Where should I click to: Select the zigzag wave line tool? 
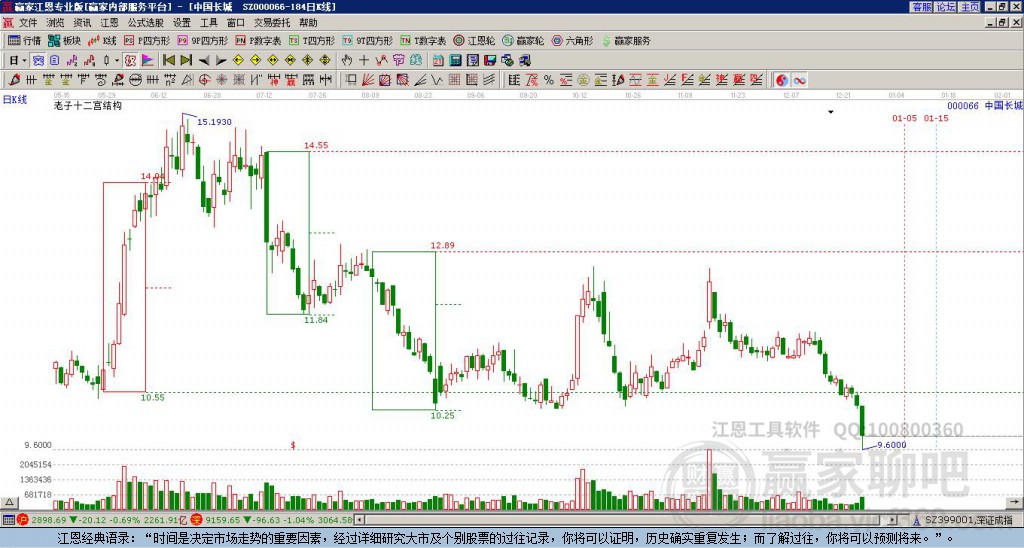436,80
